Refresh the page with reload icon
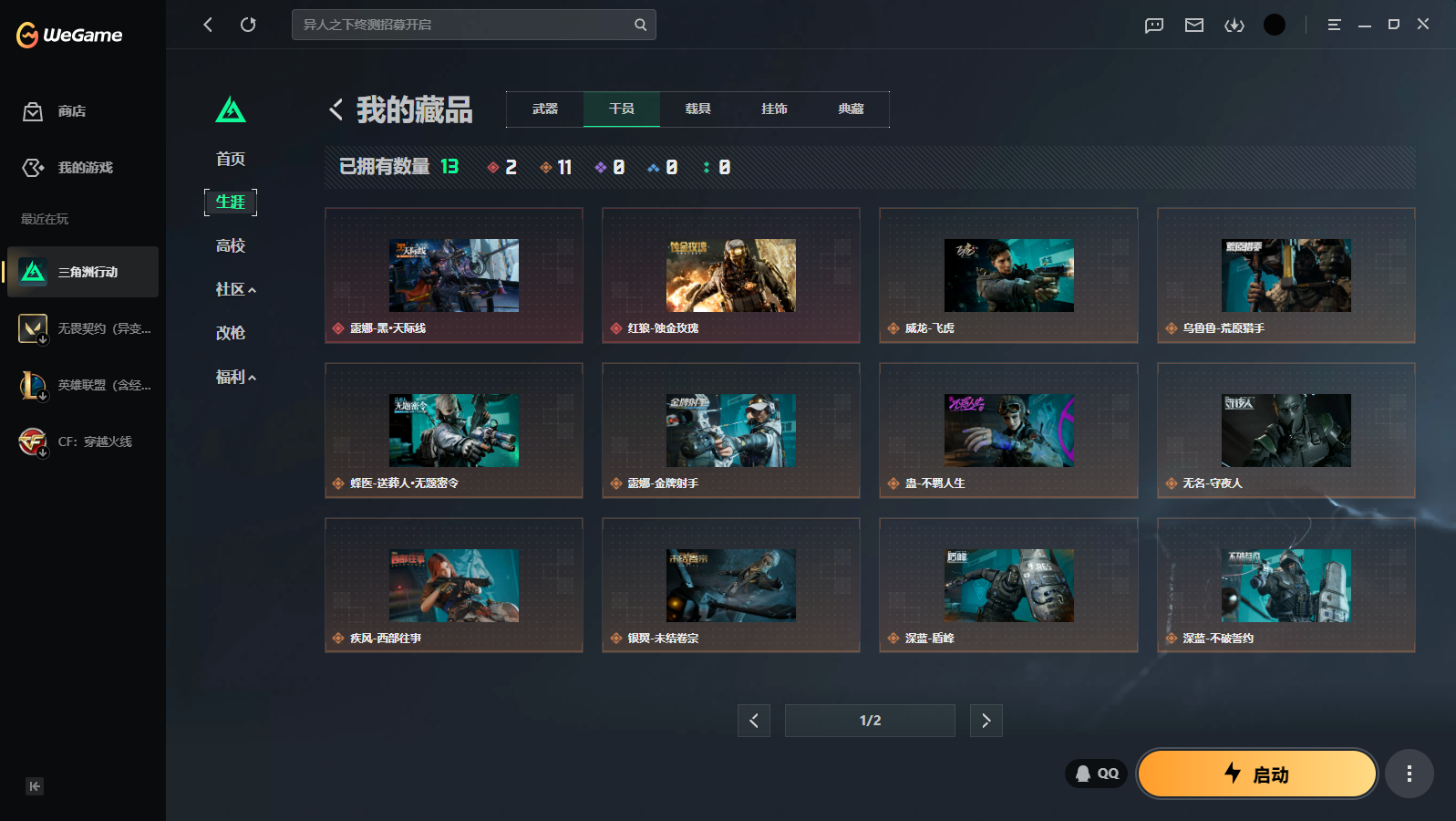1456x821 pixels. (x=248, y=25)
